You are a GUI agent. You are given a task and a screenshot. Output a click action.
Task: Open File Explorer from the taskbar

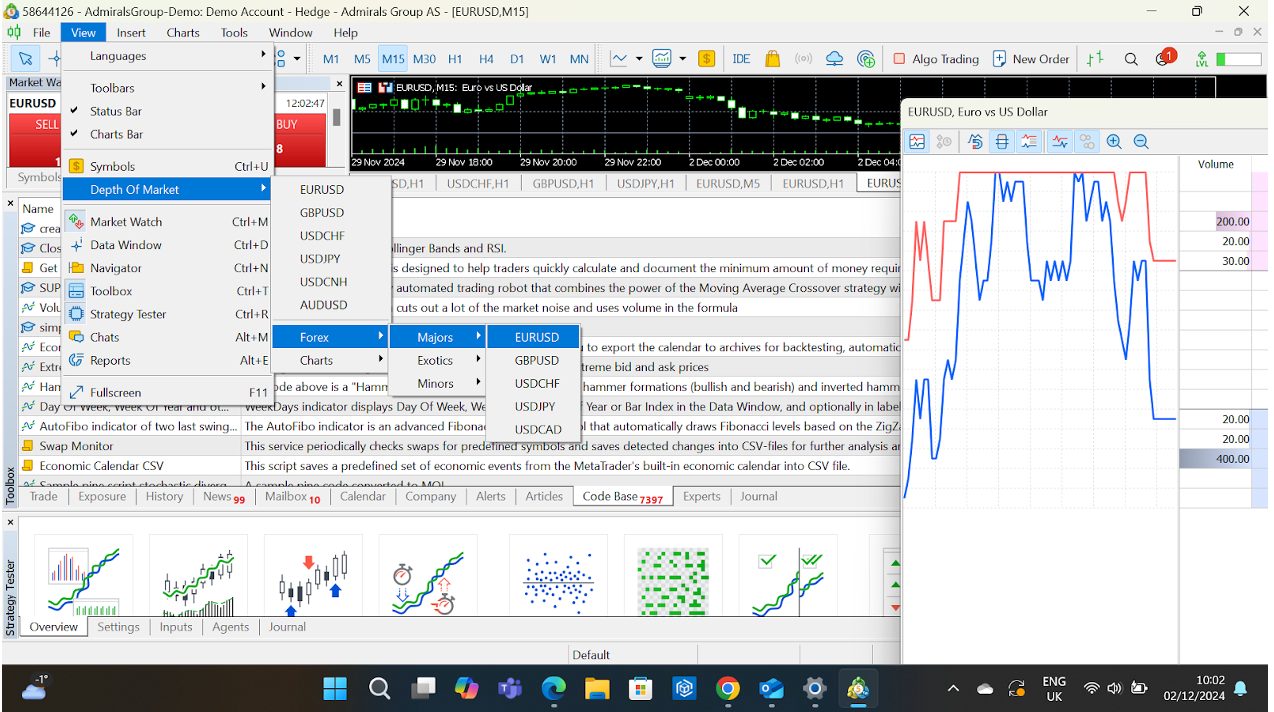597,688
